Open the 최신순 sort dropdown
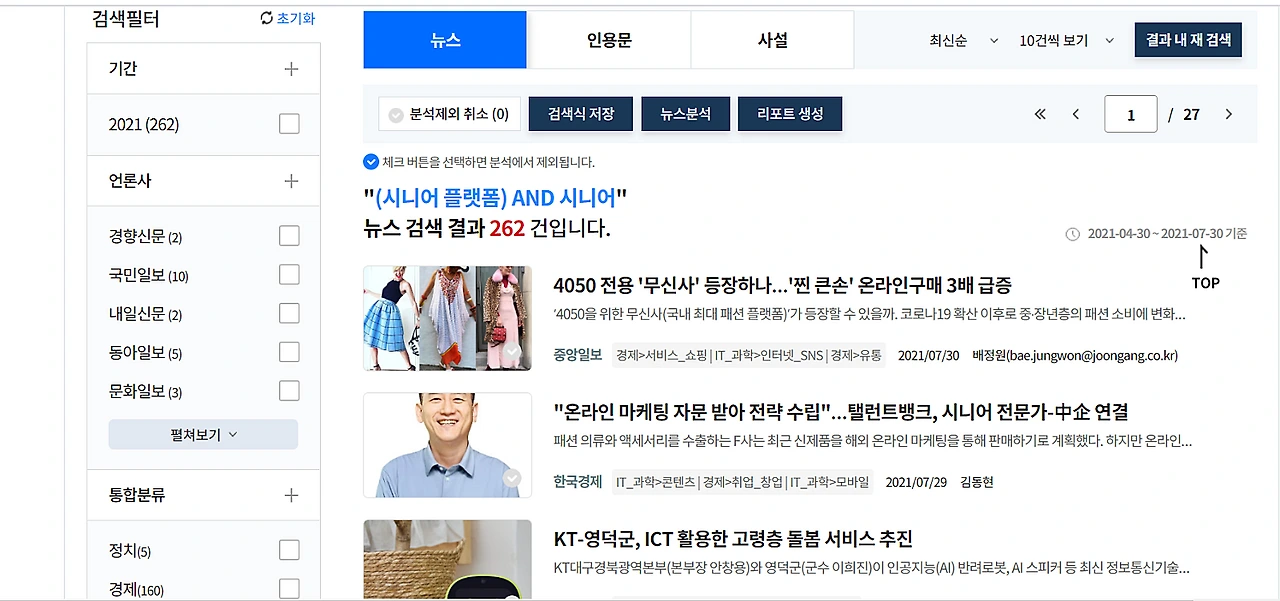 tap(964, 41)
